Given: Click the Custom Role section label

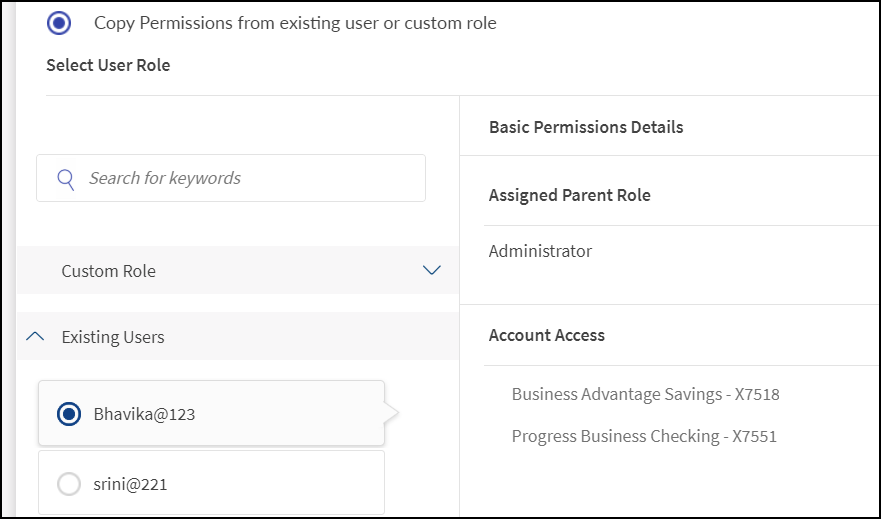Looking at the screenshot, I should pos(108,271).
